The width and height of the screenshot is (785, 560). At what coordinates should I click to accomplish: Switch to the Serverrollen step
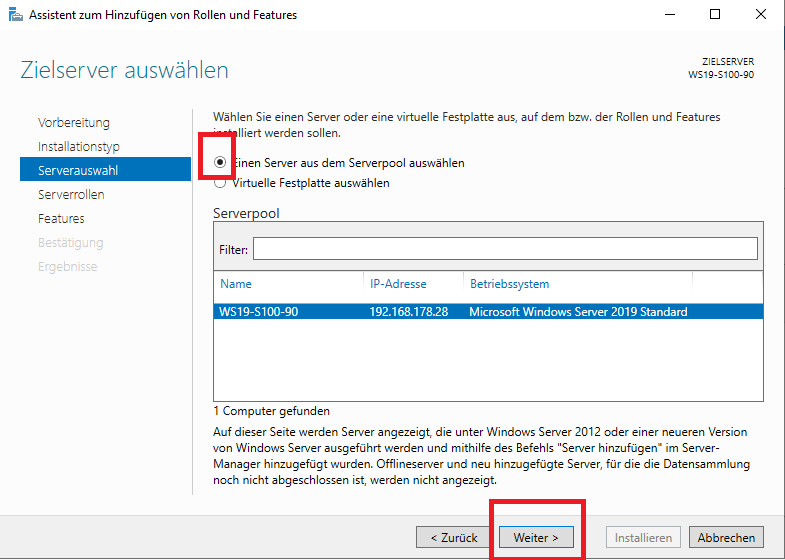pyautogui.click(x=71, y=195)
